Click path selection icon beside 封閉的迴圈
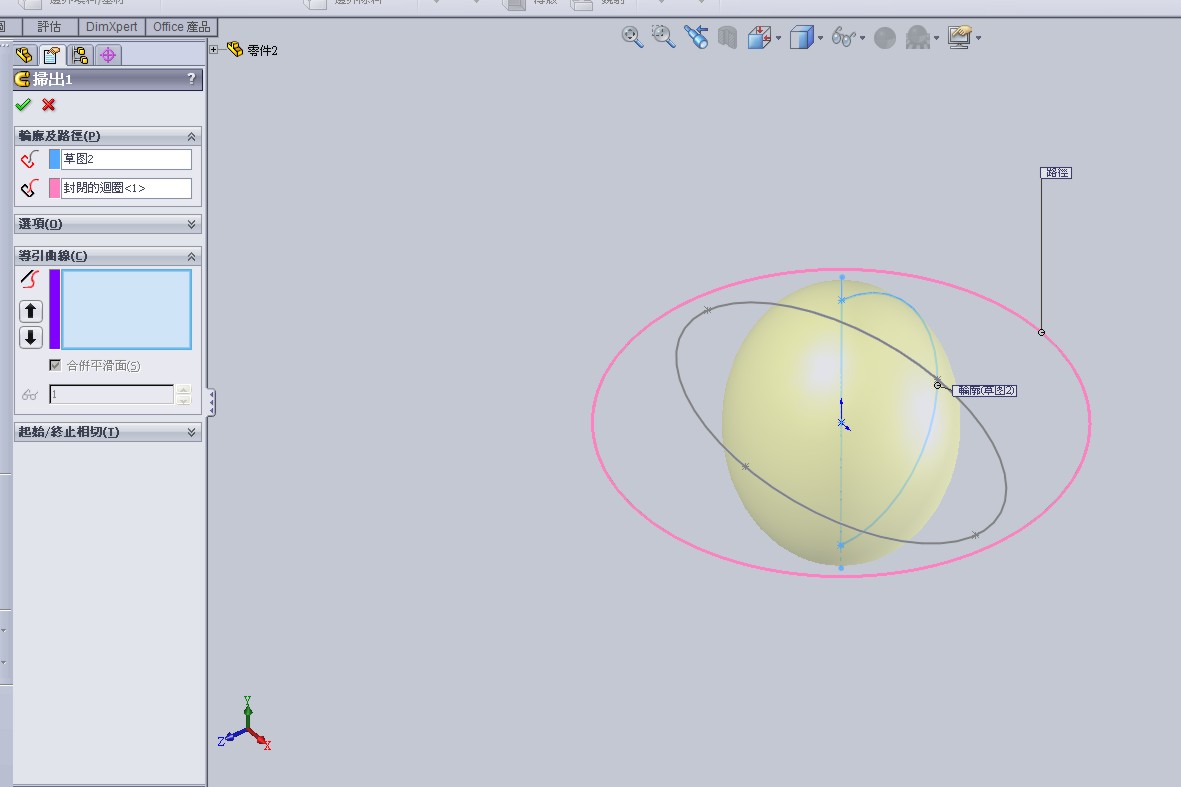Viewport: 1181px width, 787px height. (x=30, y=188)
